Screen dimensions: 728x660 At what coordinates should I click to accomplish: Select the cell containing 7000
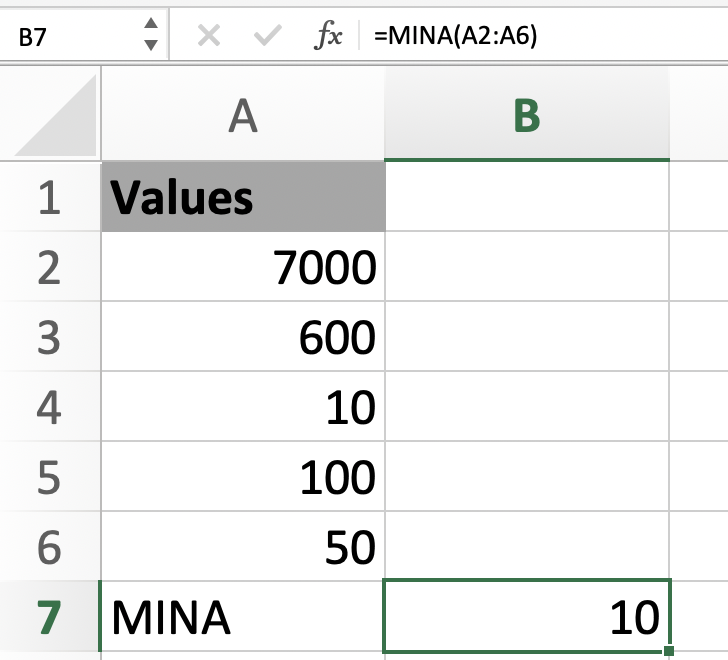click(x=242, y=266)
